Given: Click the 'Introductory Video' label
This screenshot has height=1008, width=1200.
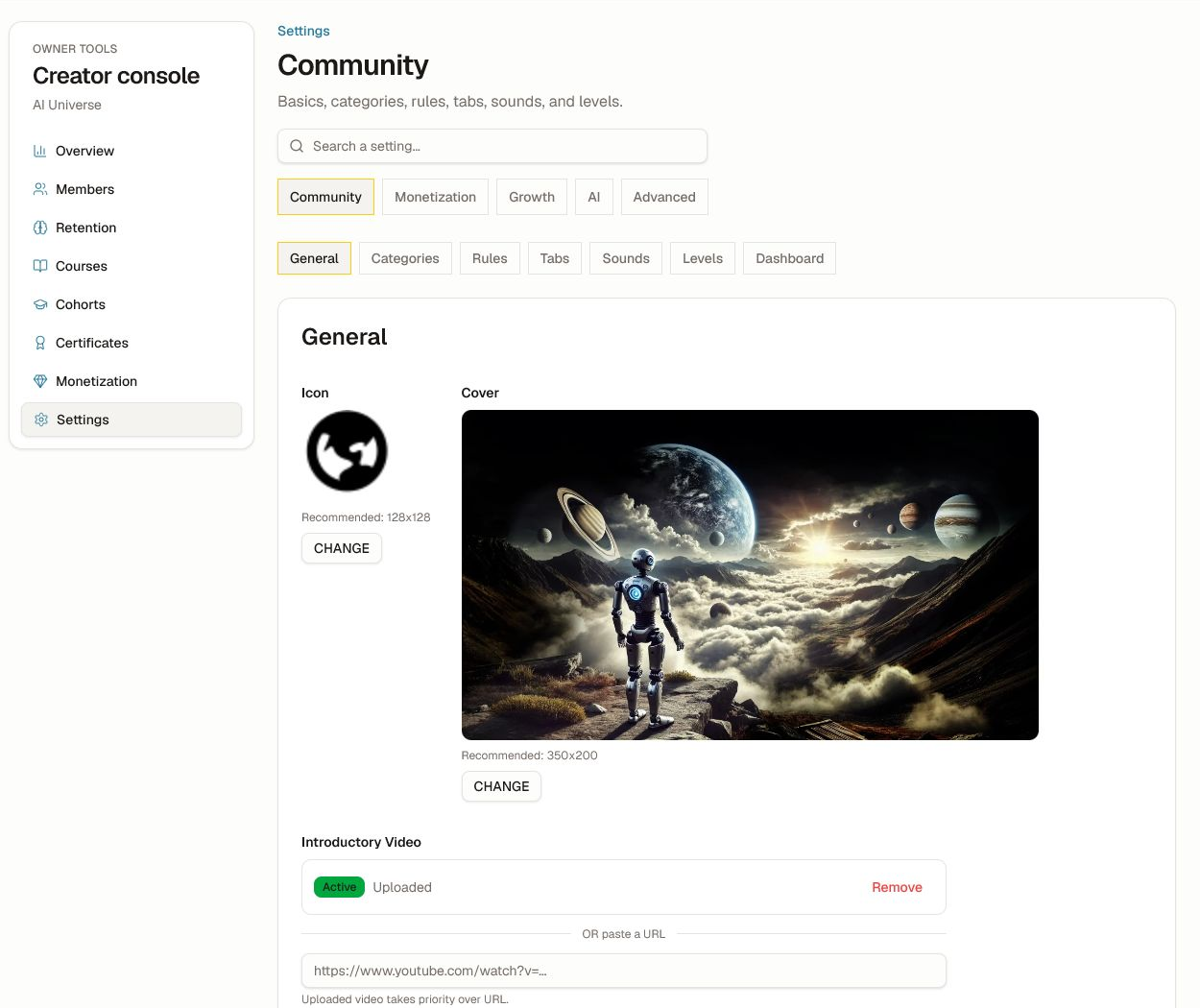Looking at the screenshot, I should 361,842.
